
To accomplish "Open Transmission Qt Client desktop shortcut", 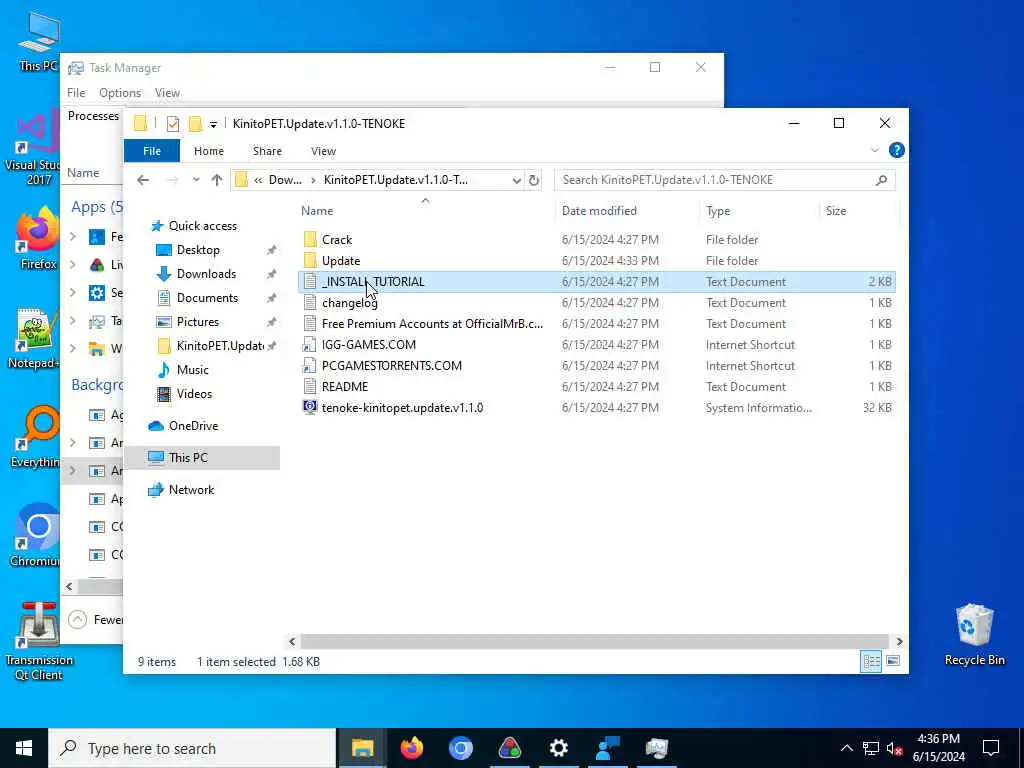I will point(38,640).
